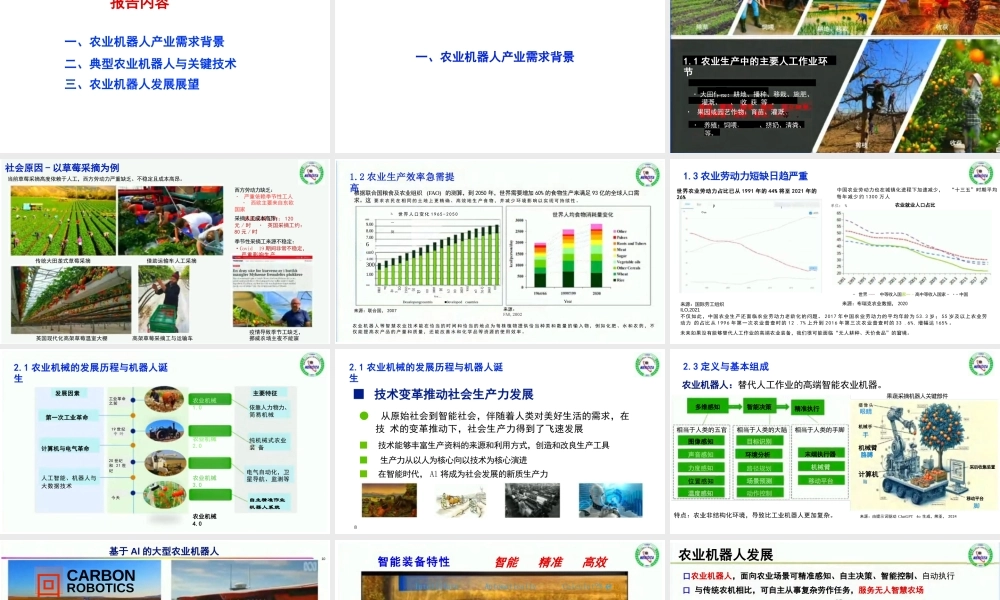Click the 世界人口变化 1965-2050 bar chart
This screenshot has height=600, width=1000.
click(429, 257)
